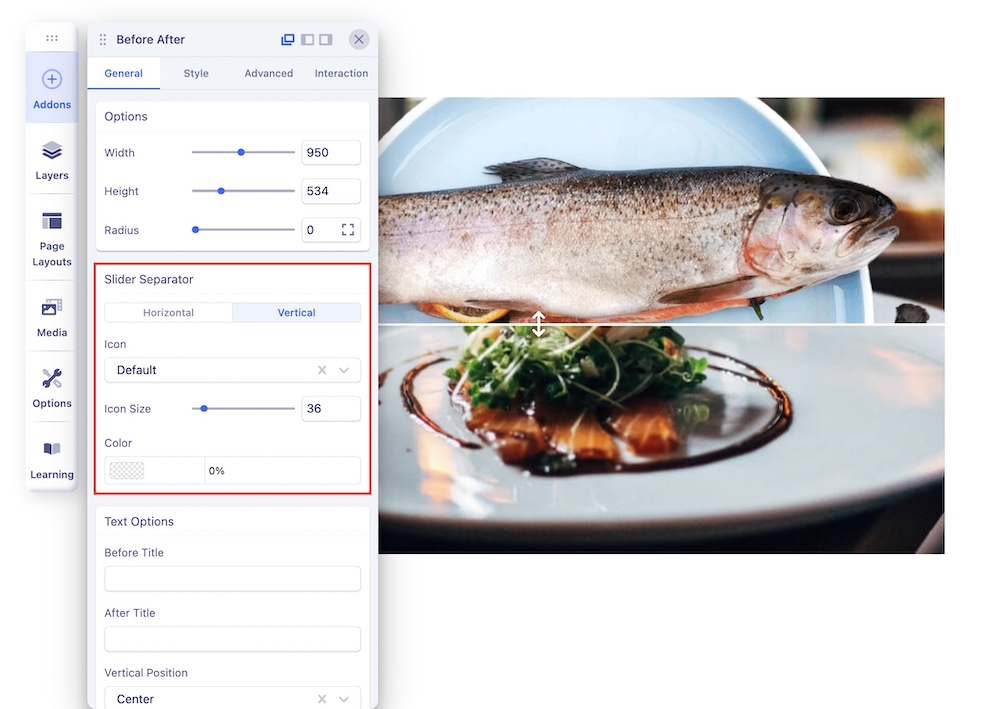The width and height of the screenshot is (1000, 709).
Task: Expand the Vertical Position Center dropdown
Action: pos(344,699)
